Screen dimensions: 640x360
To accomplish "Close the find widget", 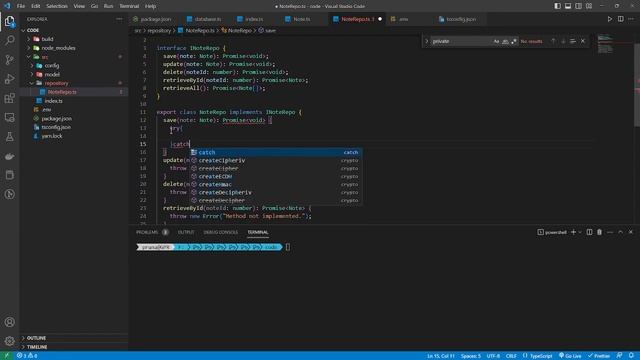I will pyautogui.click(x=583, y=41).
